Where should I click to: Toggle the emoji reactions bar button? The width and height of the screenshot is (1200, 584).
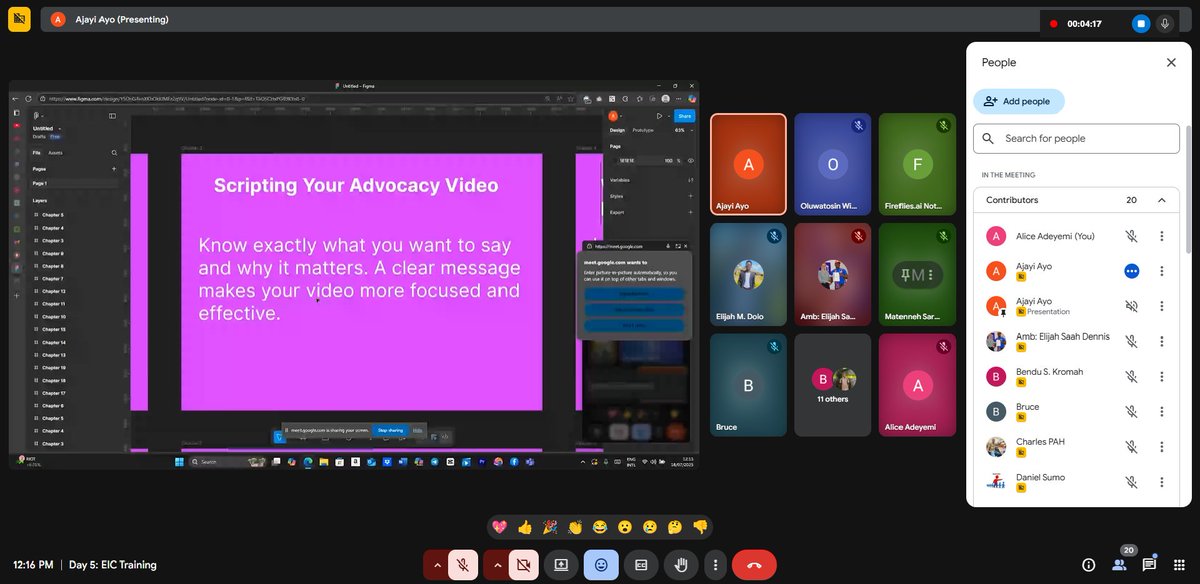[x=601, y=565]
